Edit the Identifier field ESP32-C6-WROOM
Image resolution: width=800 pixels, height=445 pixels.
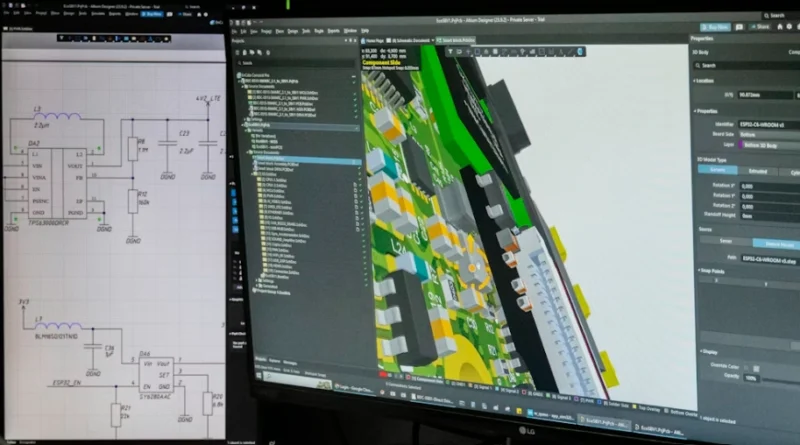click(769, 125)
